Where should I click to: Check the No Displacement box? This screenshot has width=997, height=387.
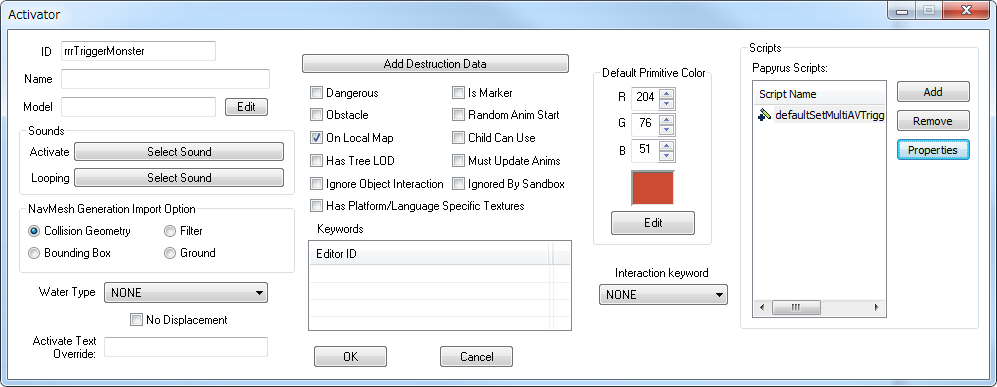click(x=136, y=320)
